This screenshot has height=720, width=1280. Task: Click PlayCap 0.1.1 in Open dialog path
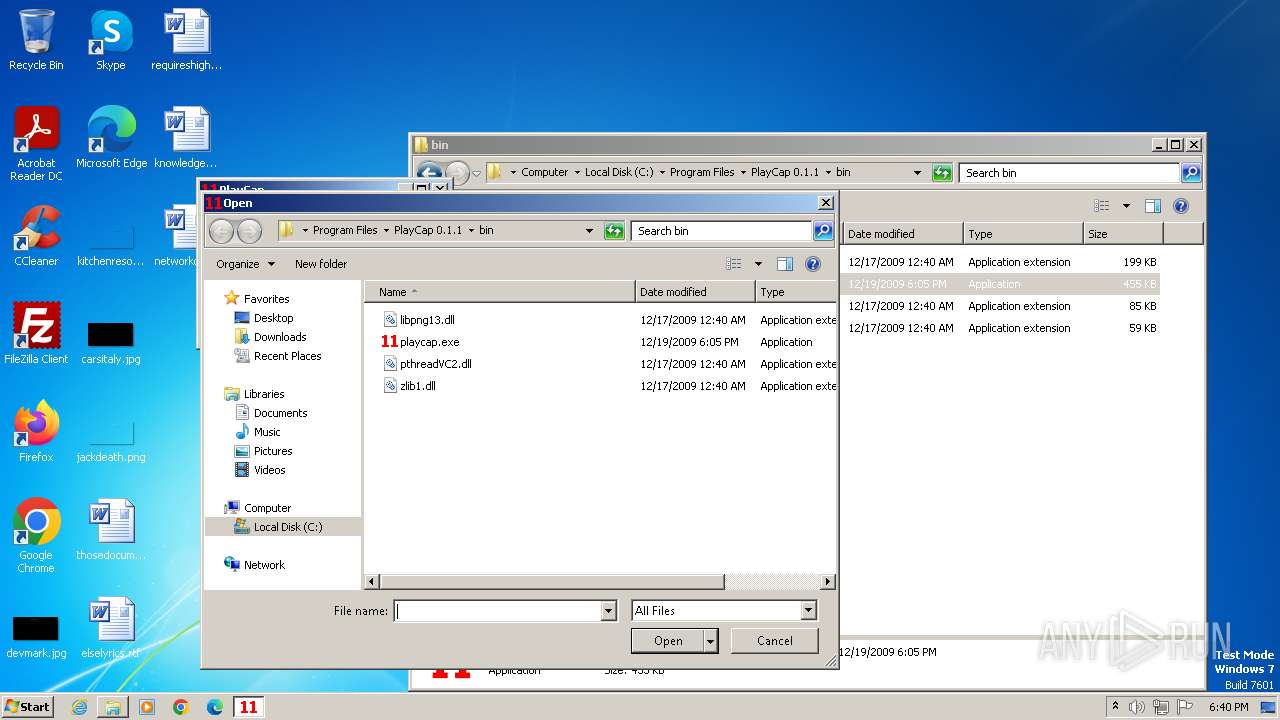pyautogui.click(x=428, y=231)
